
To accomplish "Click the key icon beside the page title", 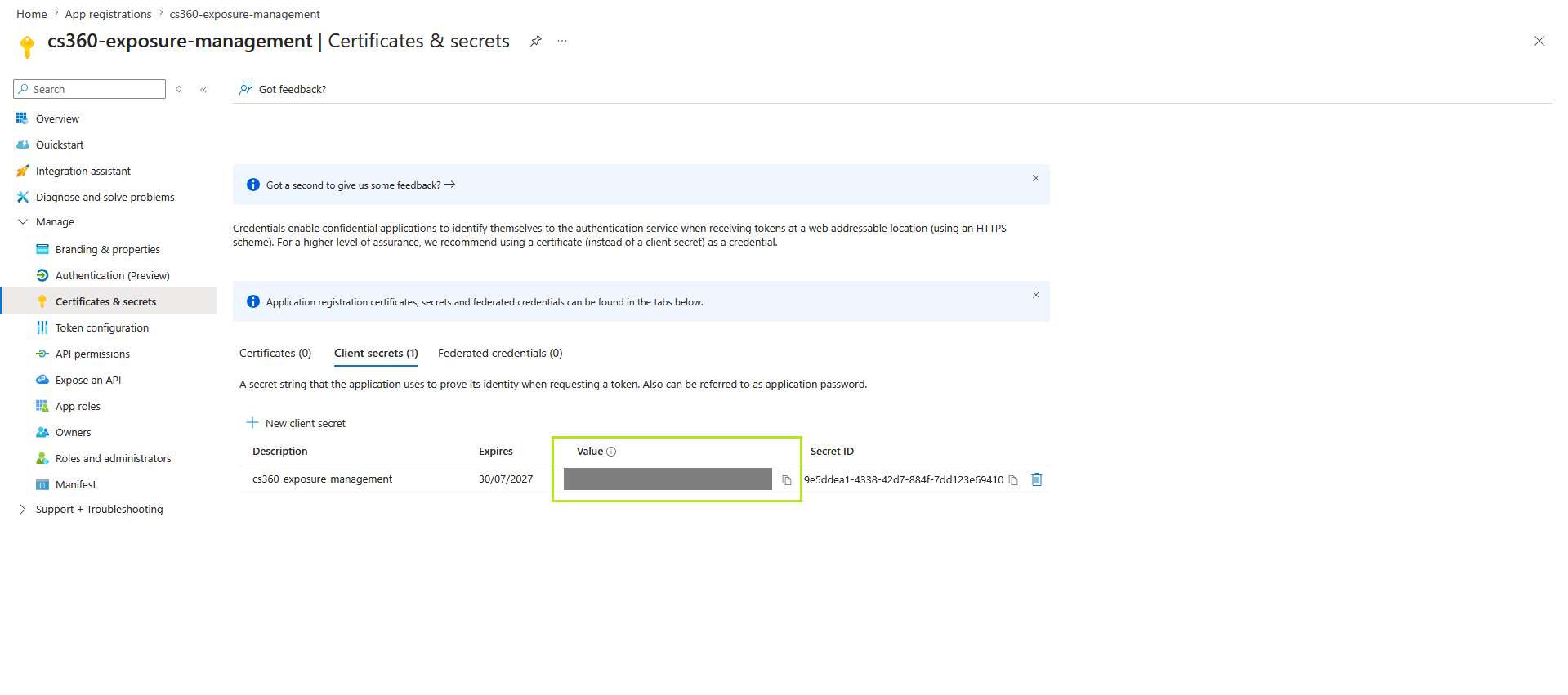I will pyautogui.click(x=27, y=47).
